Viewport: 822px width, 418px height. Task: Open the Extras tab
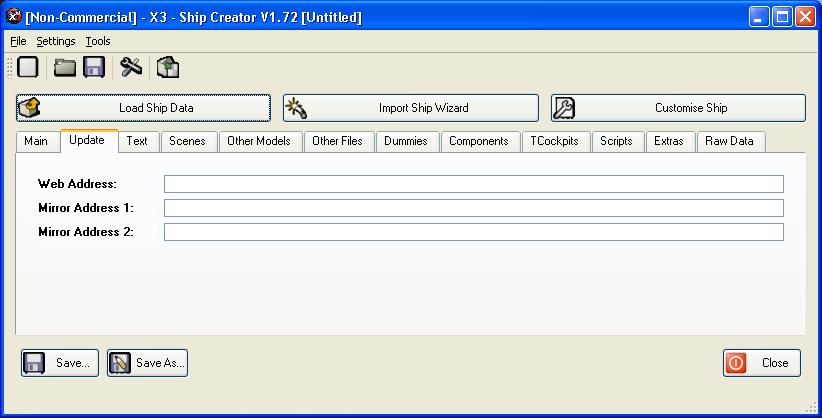[x=669, y=141]
